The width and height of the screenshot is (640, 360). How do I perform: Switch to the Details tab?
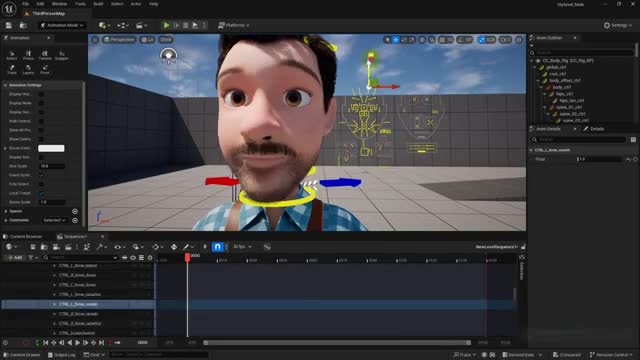(594, 129)
